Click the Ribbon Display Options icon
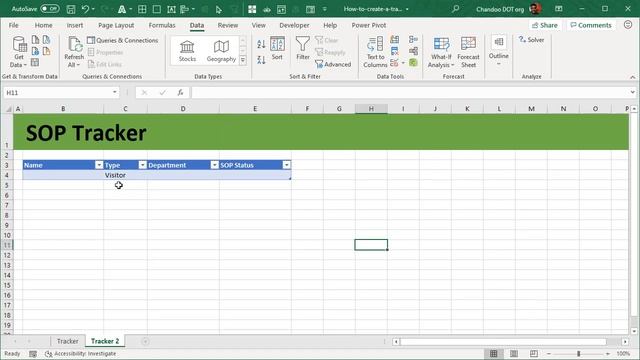 pyautogui.click(x=559, y=9)
